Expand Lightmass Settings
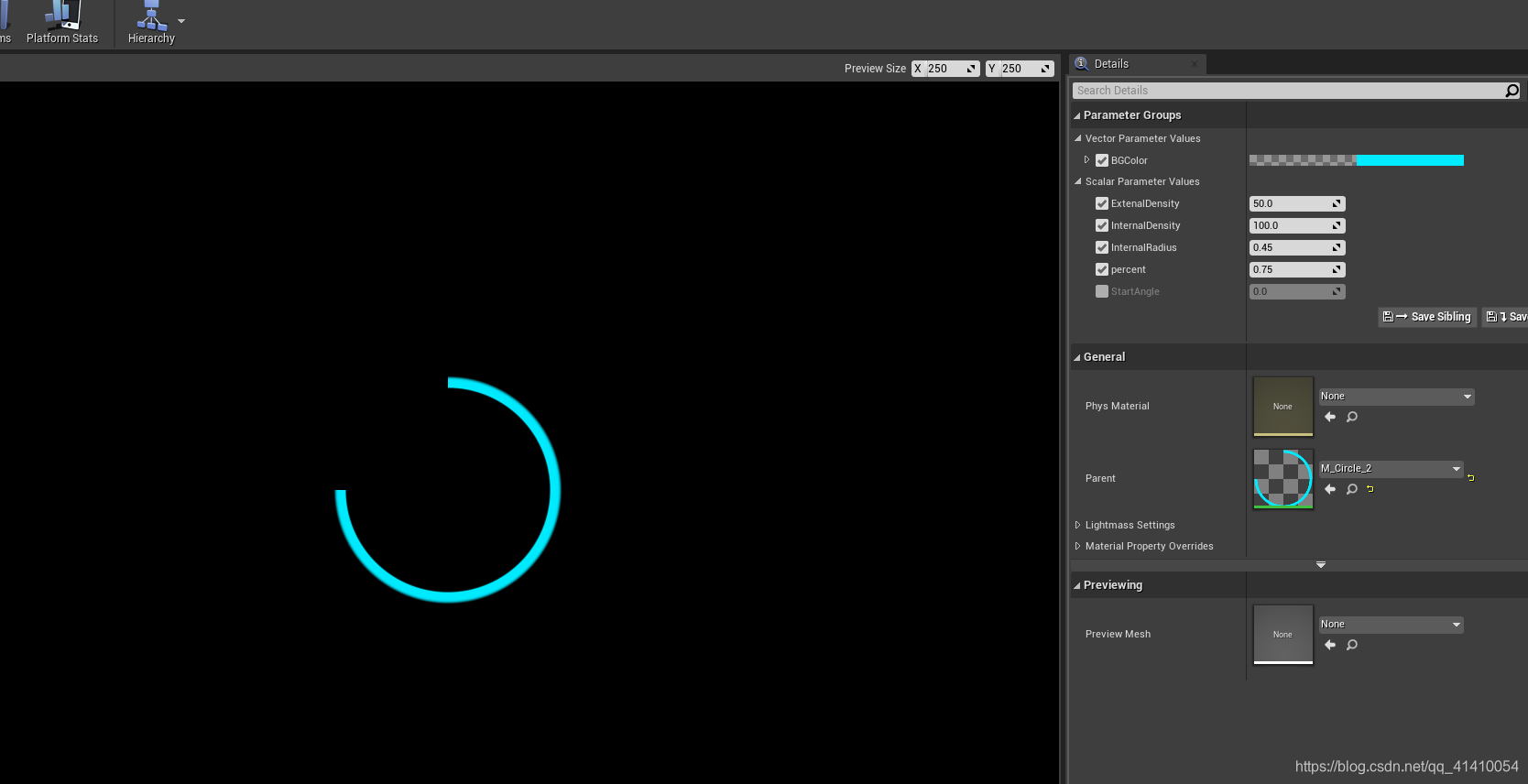 (x=1077, y=525)
